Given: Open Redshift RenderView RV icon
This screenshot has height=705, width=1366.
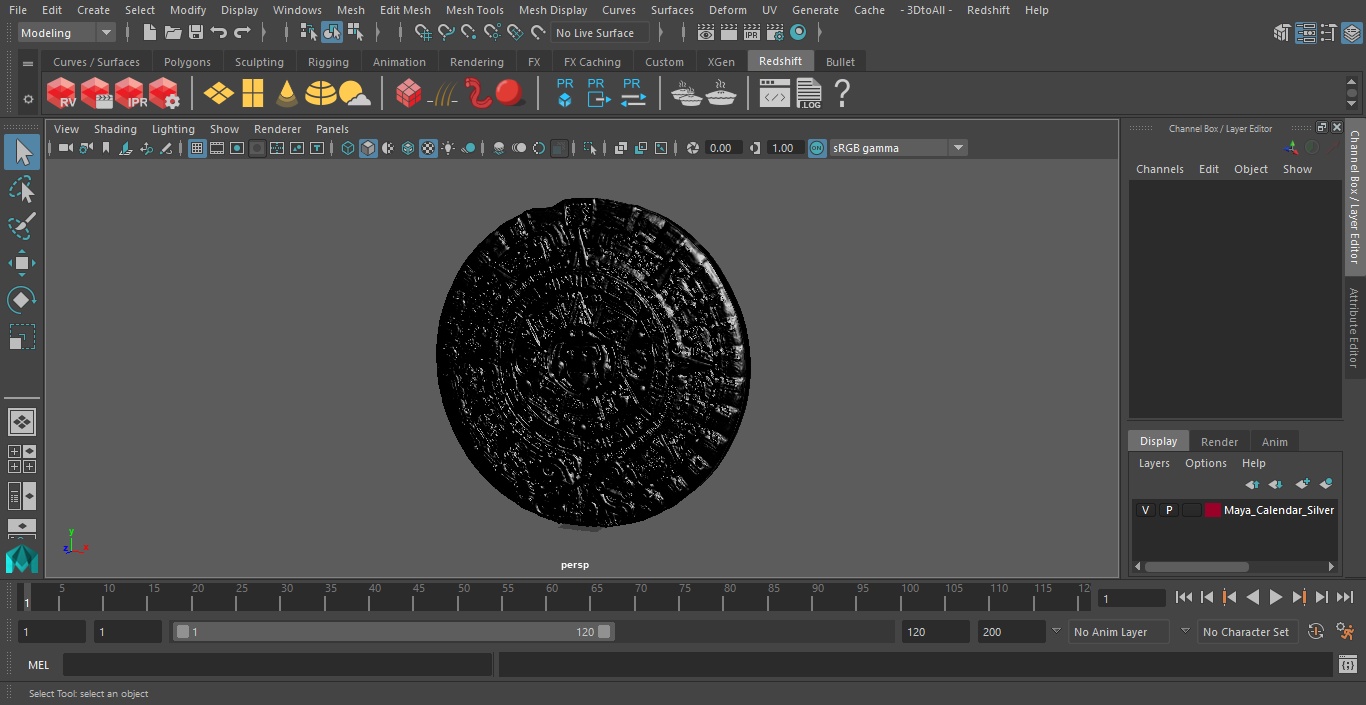Looking at the screenshot, I should tap(61, 94).
